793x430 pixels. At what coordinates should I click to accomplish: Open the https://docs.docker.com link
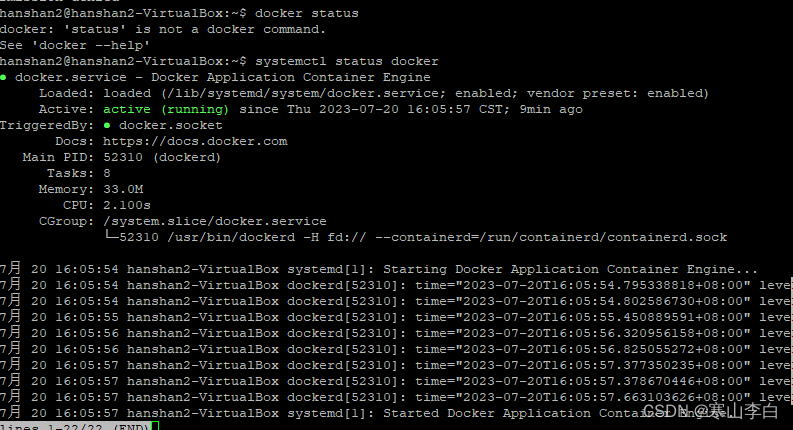195,142
